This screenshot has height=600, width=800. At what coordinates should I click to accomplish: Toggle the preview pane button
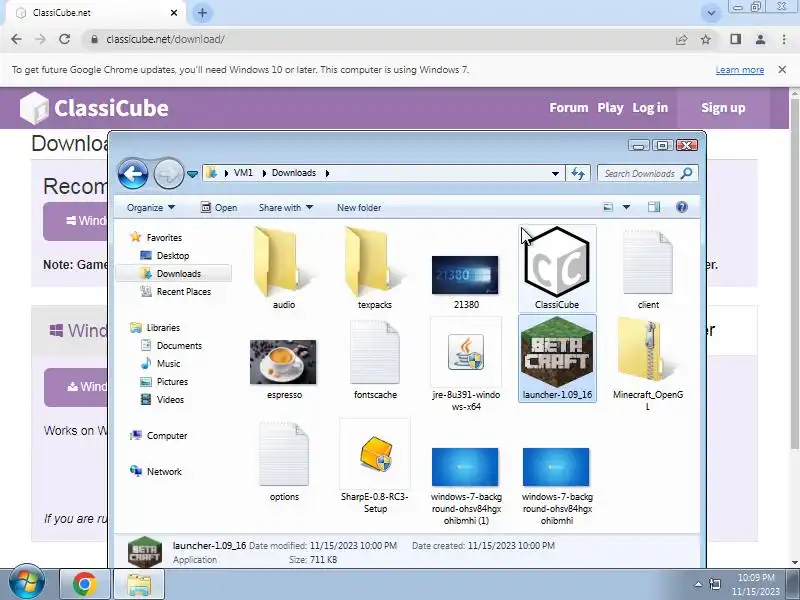pos(654,207)
